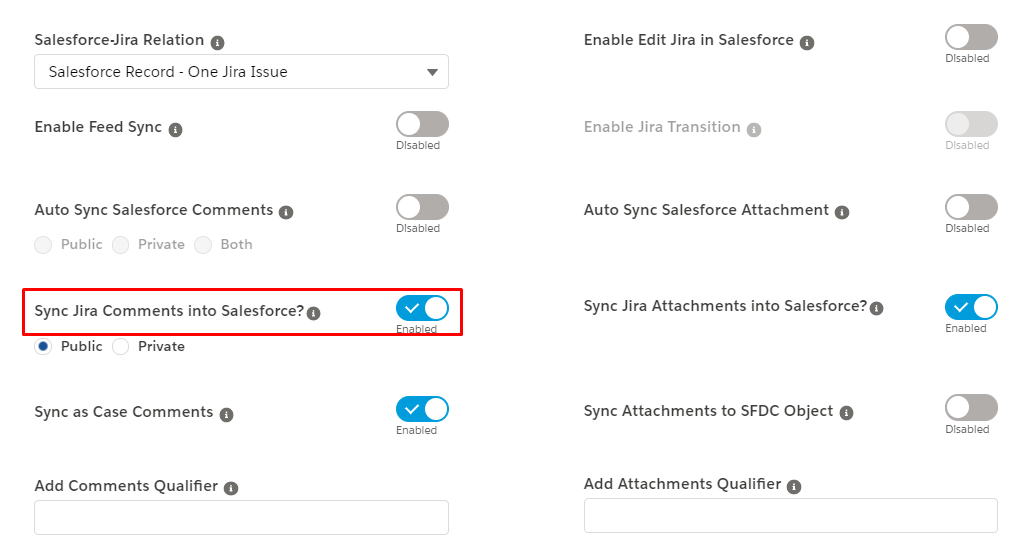Disable Sync Jira Attachments into Salesforce toggle

click(x=971, y=307)
